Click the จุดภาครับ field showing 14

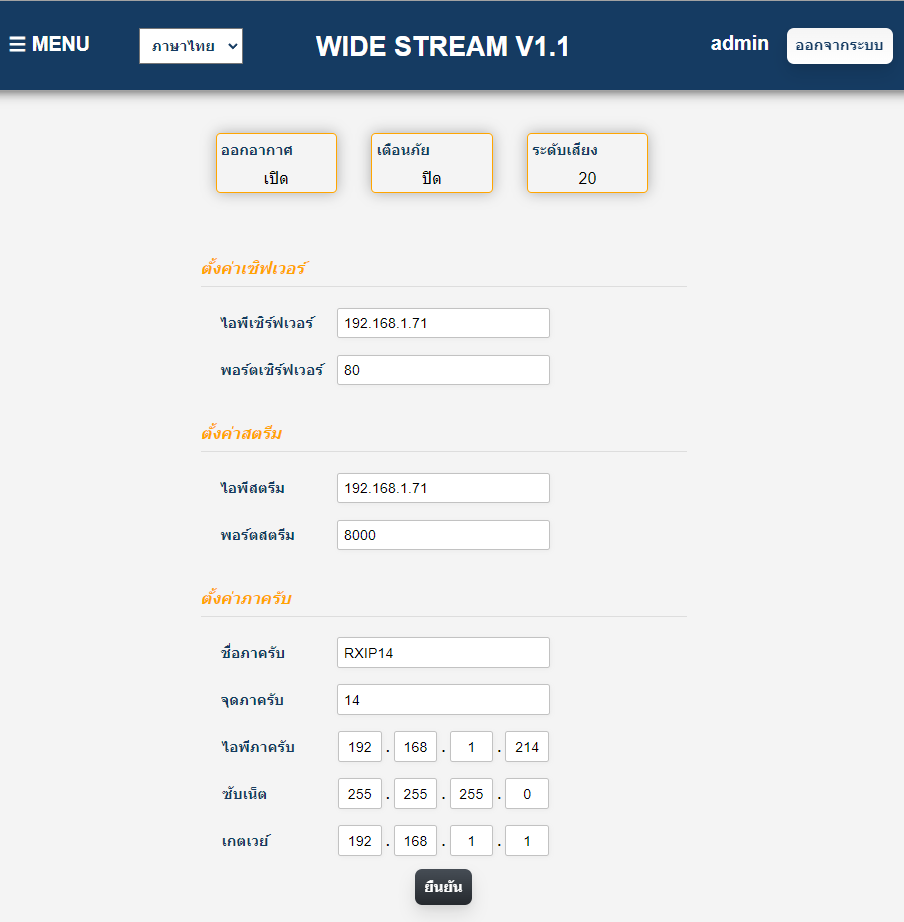(x=443, y=700)
